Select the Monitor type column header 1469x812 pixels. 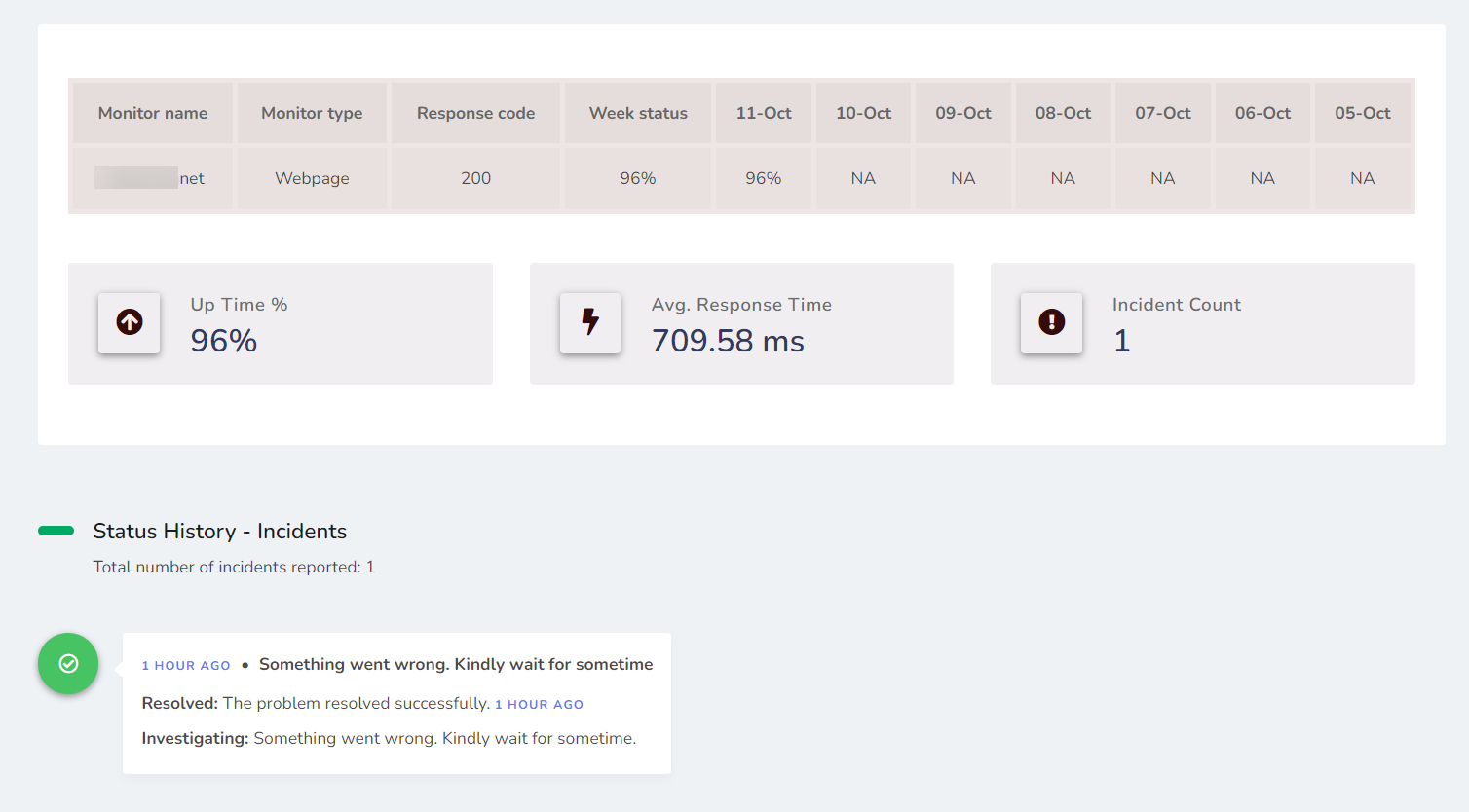pos(312,113)
